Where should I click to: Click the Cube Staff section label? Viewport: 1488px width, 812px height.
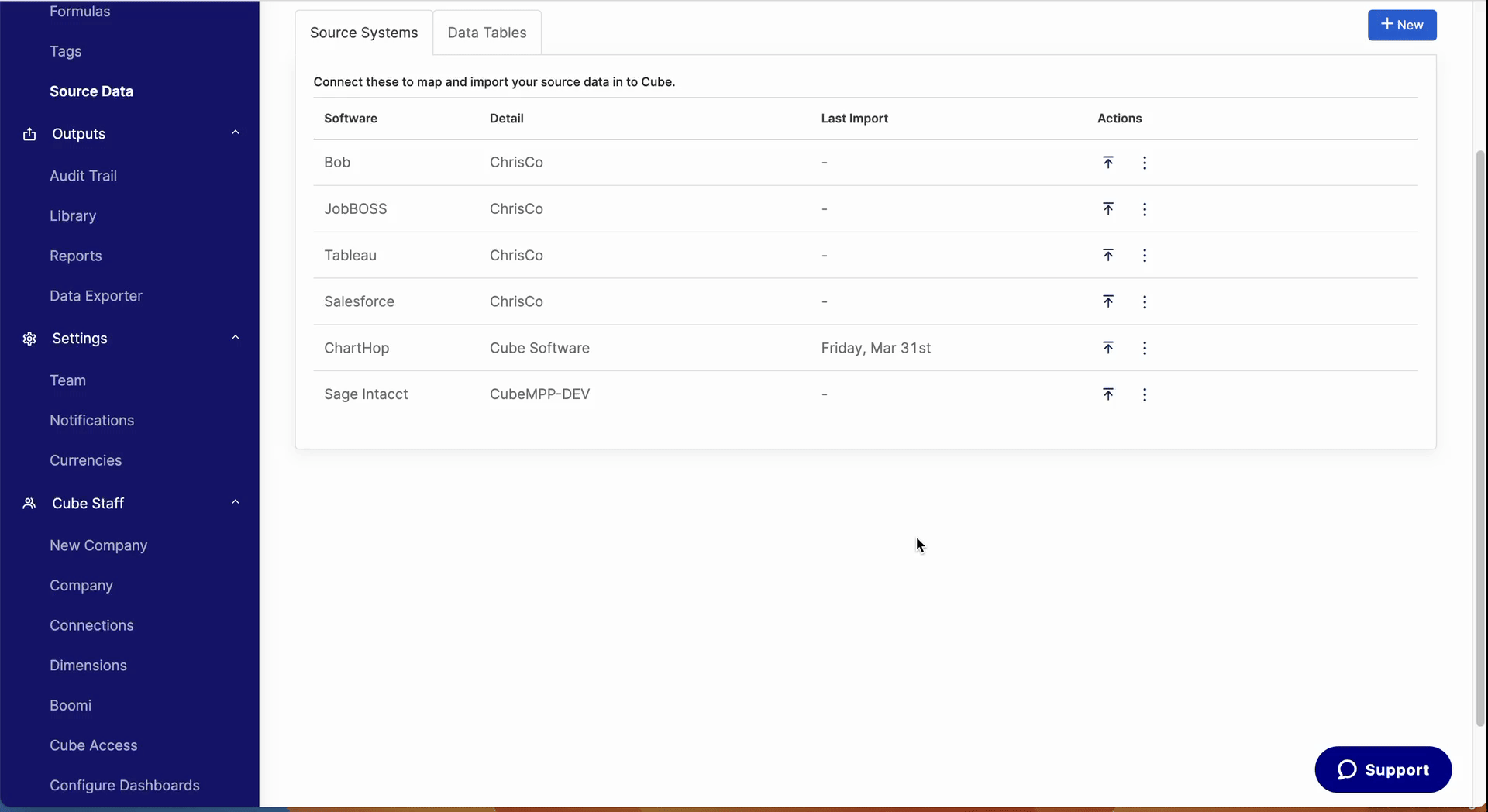pyautogui.click(x=88, y=504)
